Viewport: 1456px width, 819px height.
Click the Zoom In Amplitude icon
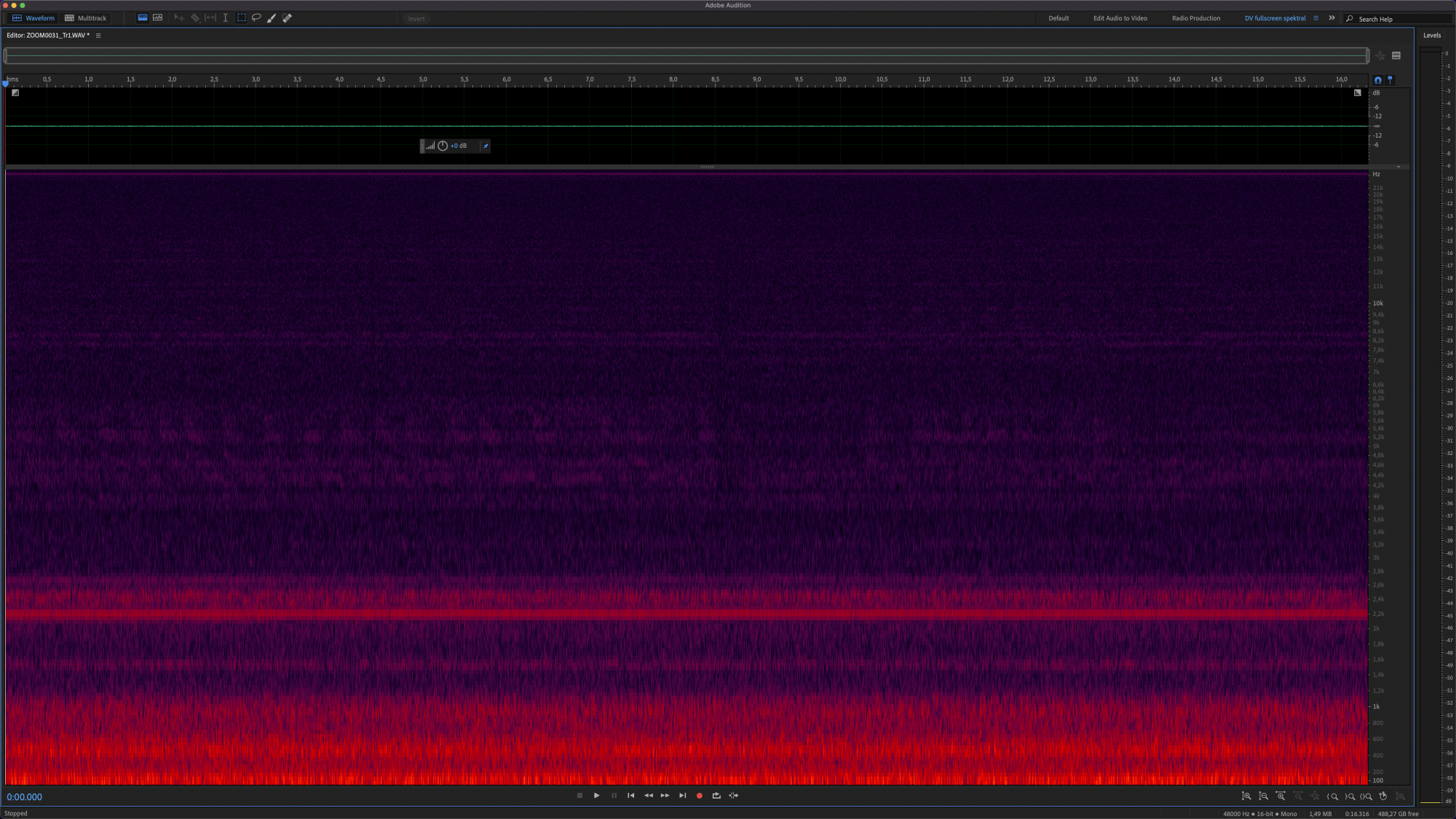(x=1246, y=796)
